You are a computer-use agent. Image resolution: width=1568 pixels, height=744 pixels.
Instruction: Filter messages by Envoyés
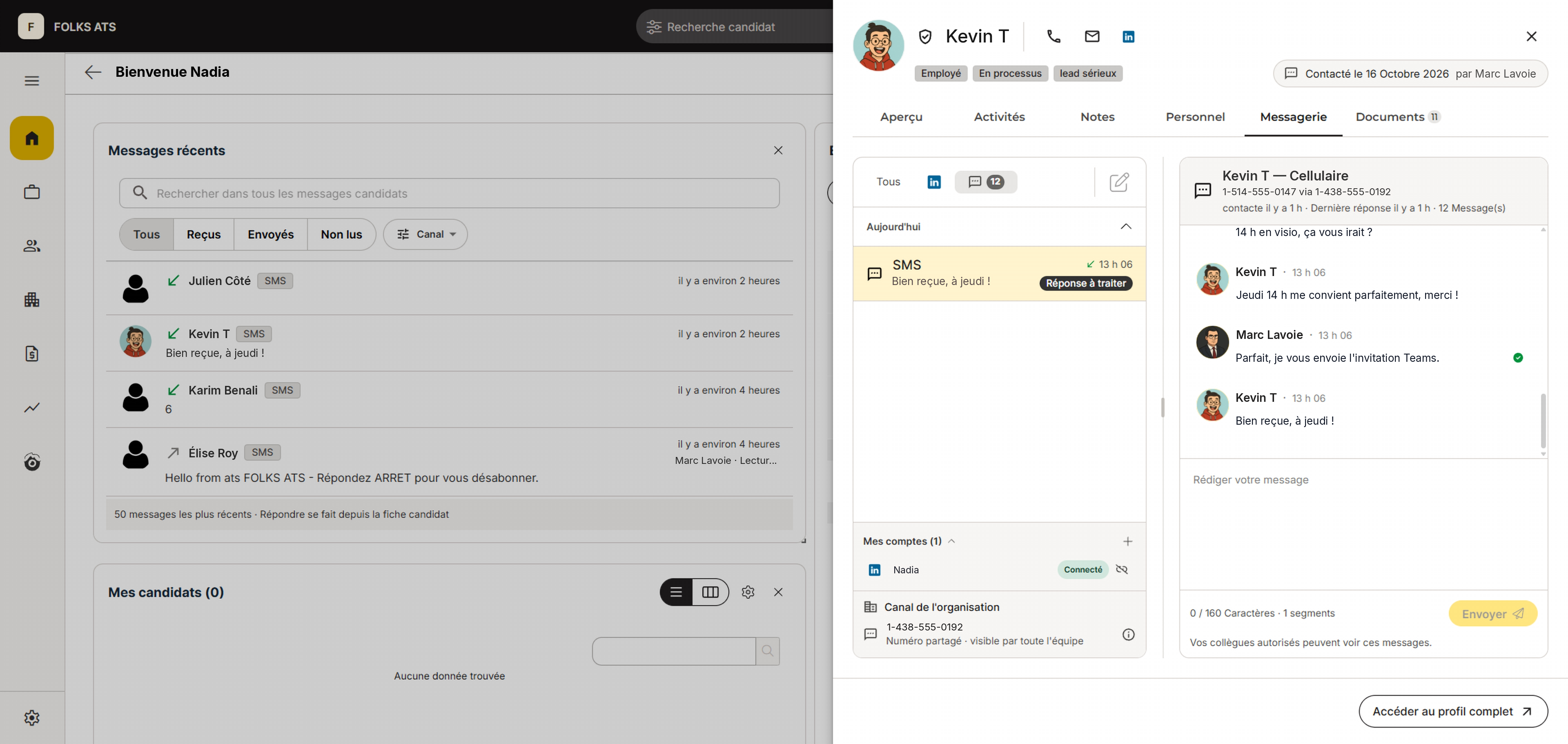click(270, 234)
